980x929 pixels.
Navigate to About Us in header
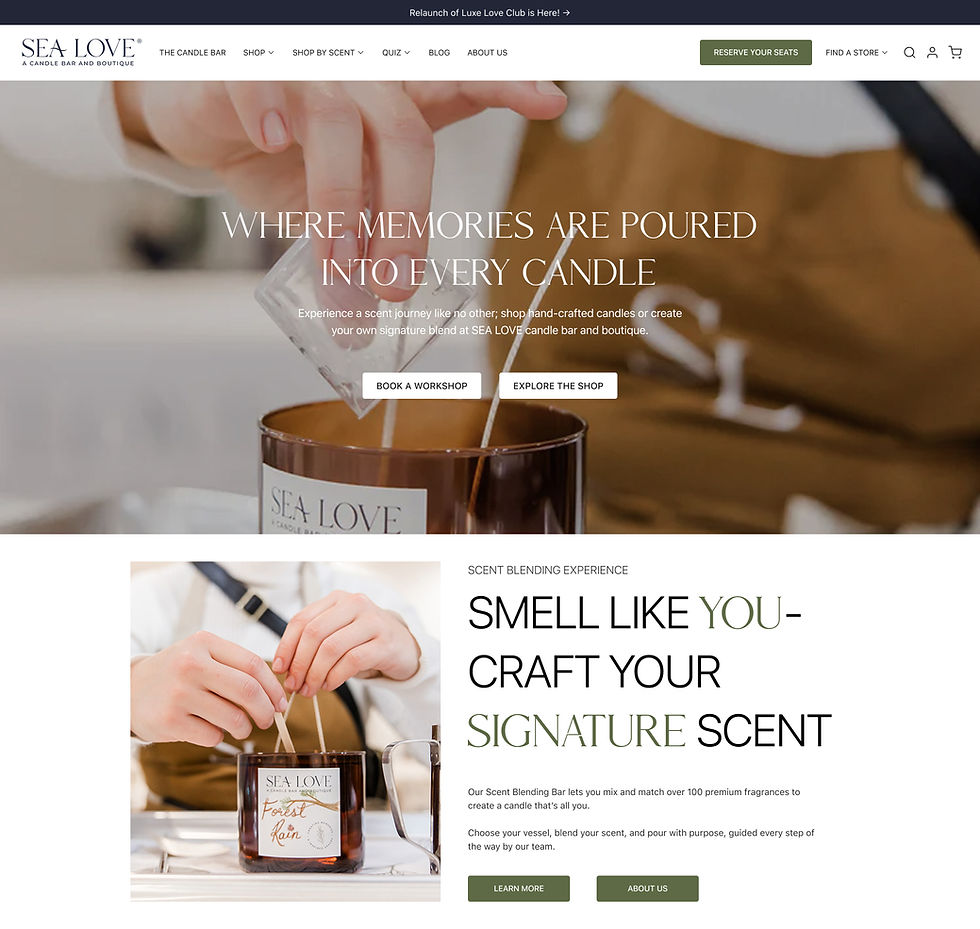pos(487,53)
